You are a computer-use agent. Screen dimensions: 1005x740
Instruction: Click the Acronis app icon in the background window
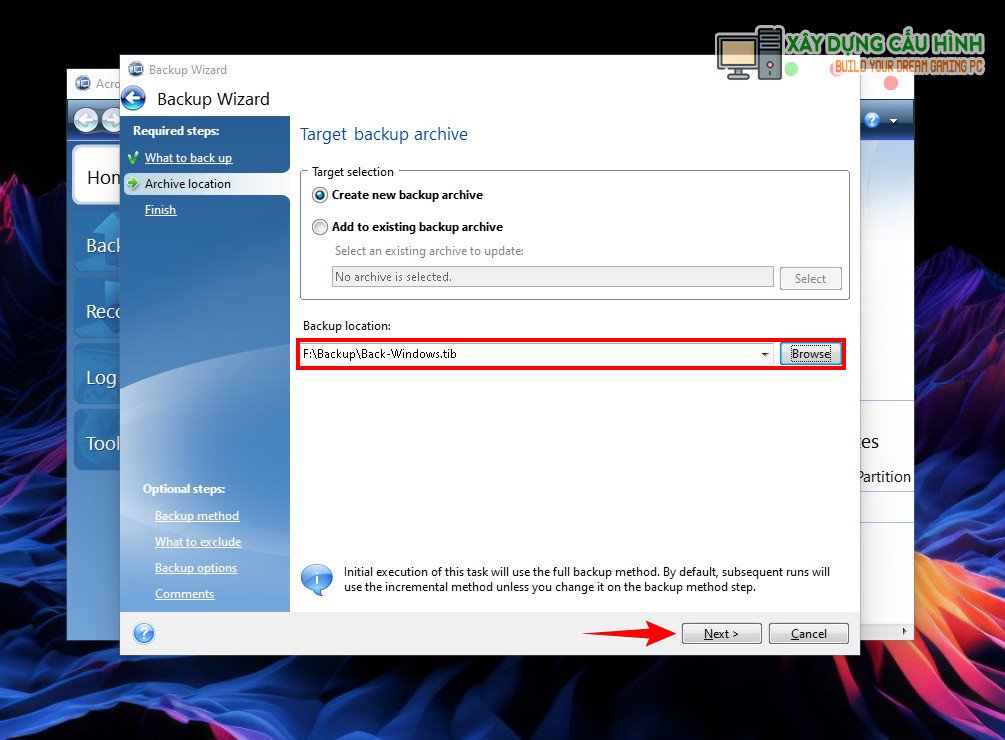(x=82, y=84)
